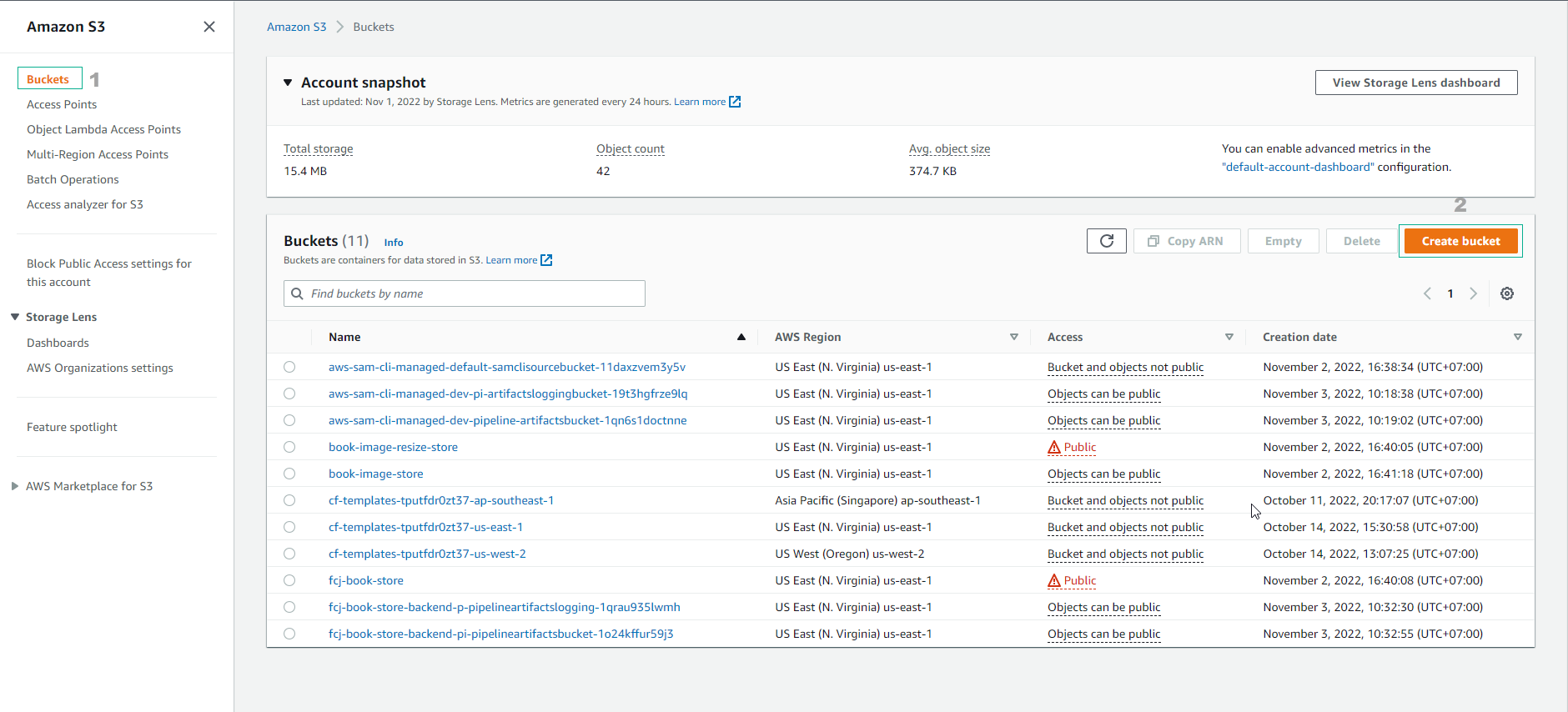Click the Delete button
Viewport: 1568px width, 712px height.
[x=1361, y=241]
